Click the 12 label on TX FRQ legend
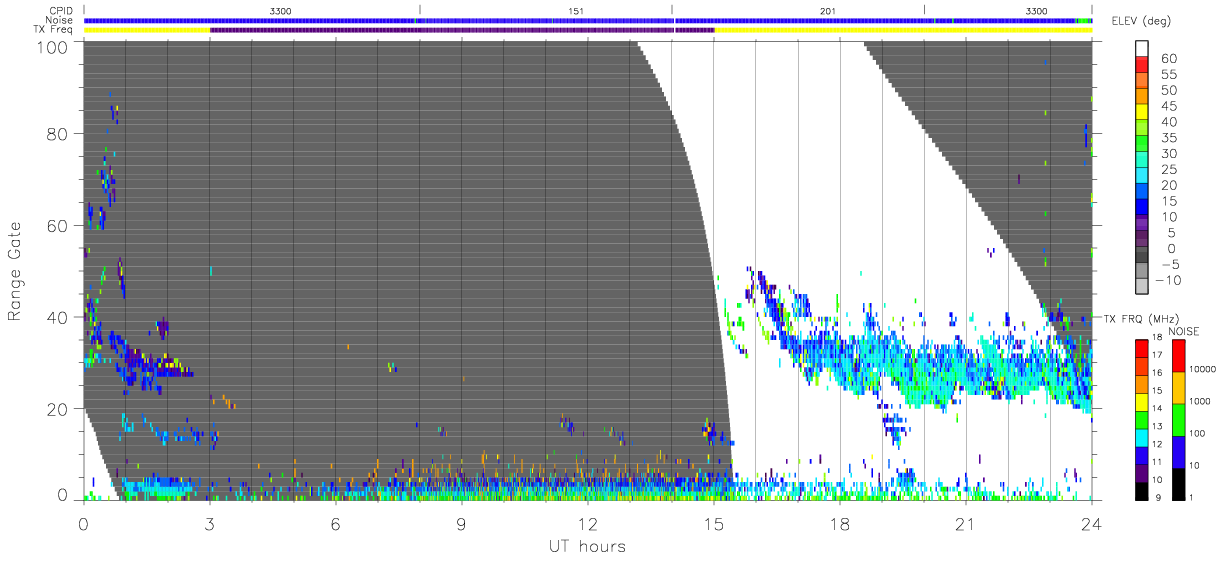 tap(1157, 444)
